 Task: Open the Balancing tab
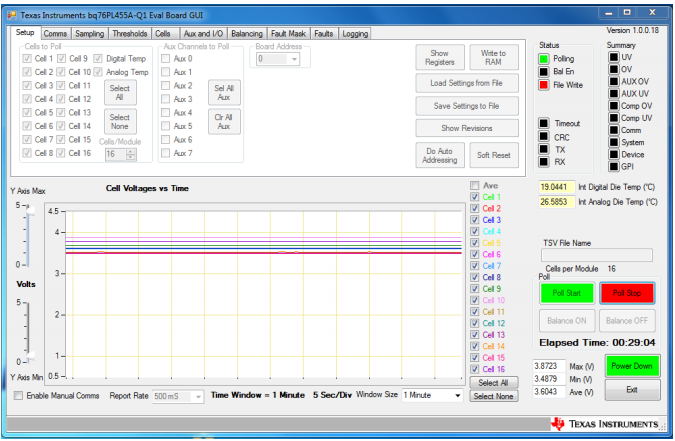[x=247, y=34]
